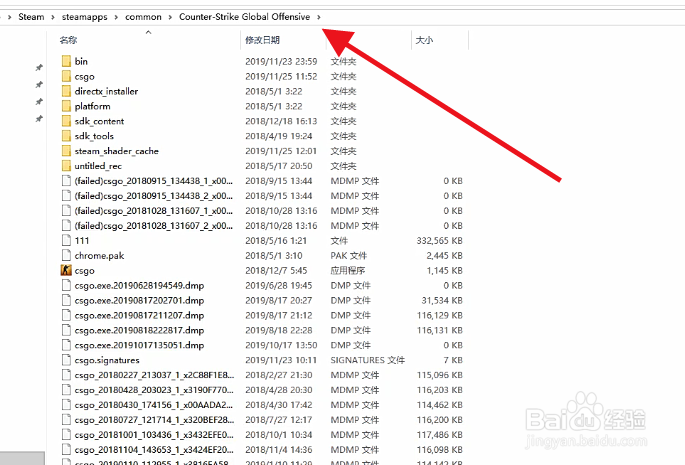This screenshot has width=685, height=465.
Task: Select the file name csgo.signatures
Action: pos(107,360)
